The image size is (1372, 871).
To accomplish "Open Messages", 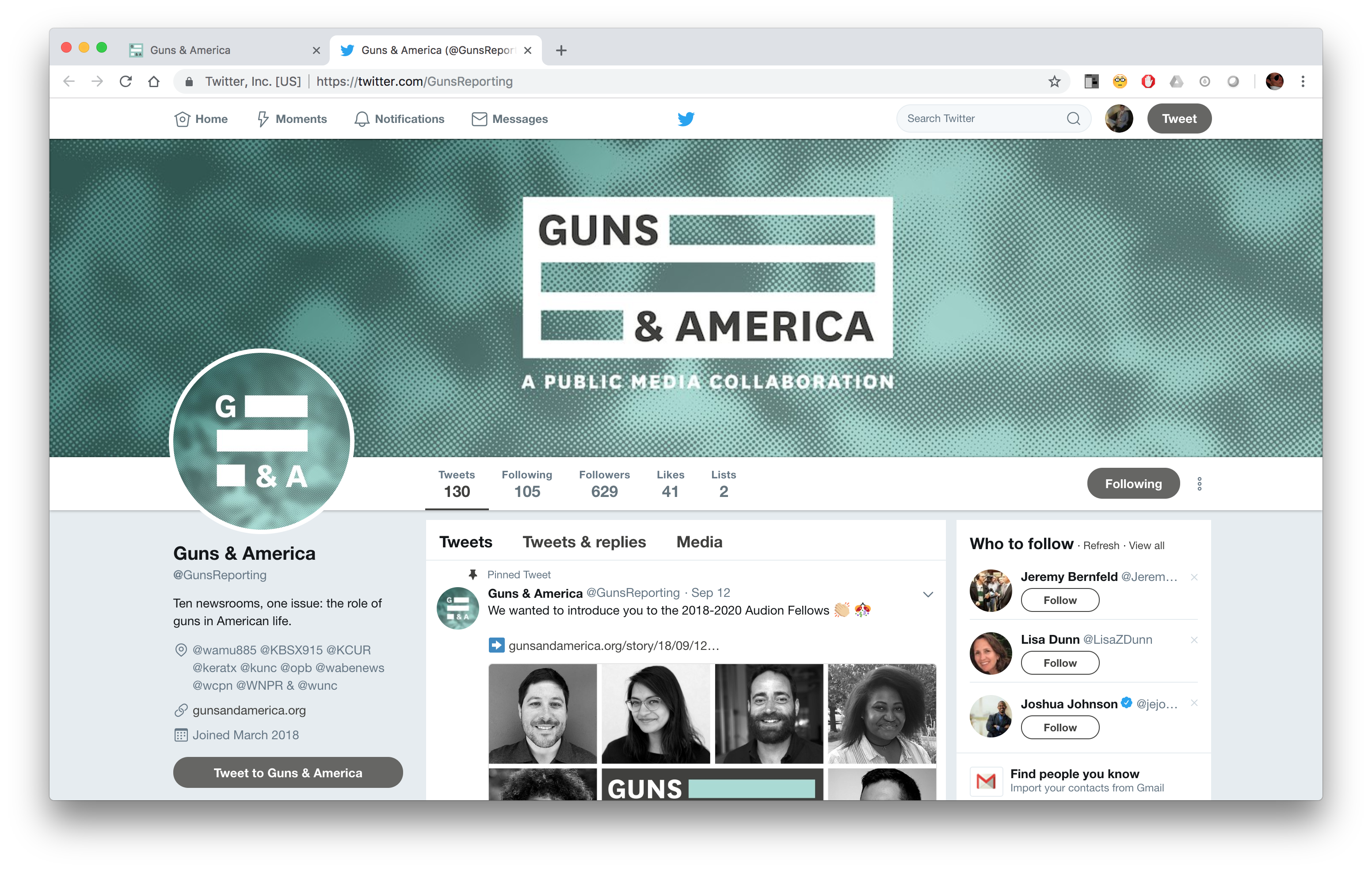I will click(x=509, y=118).
